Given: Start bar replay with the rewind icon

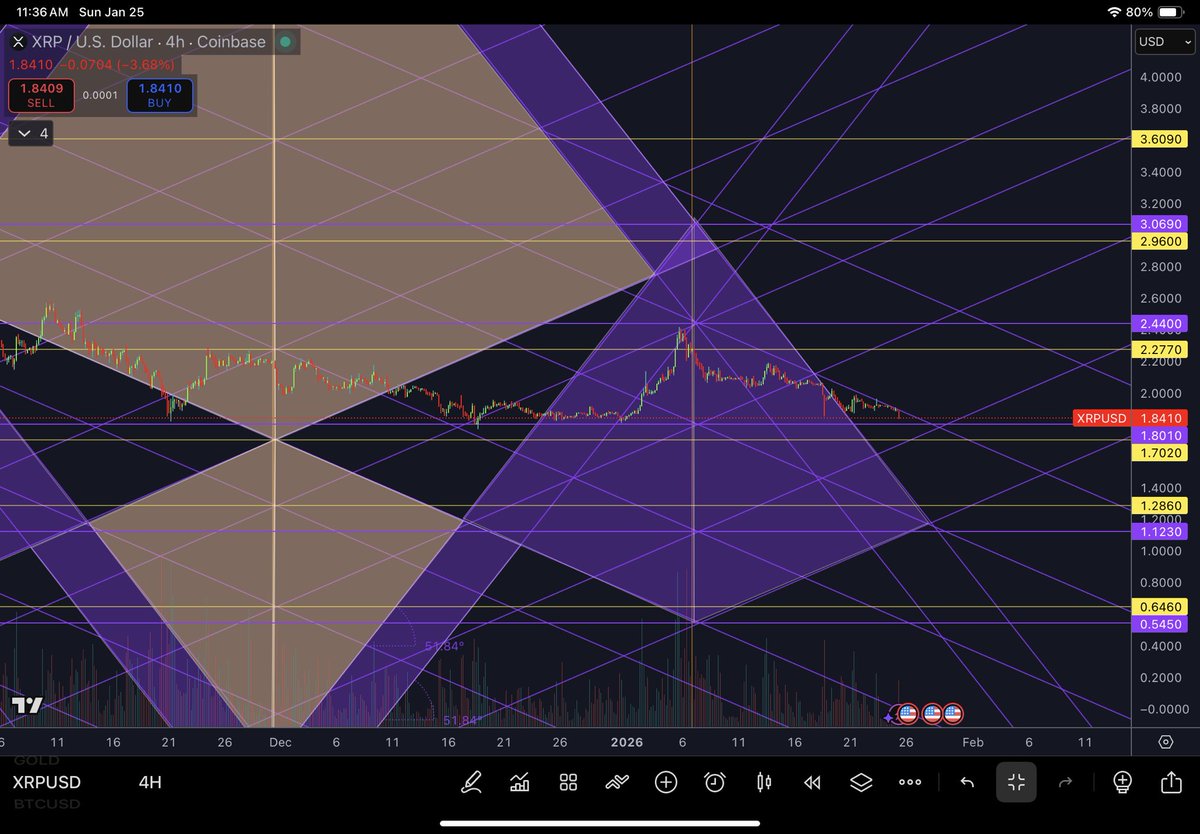Looking at the screenshot, I should [813, 782].
